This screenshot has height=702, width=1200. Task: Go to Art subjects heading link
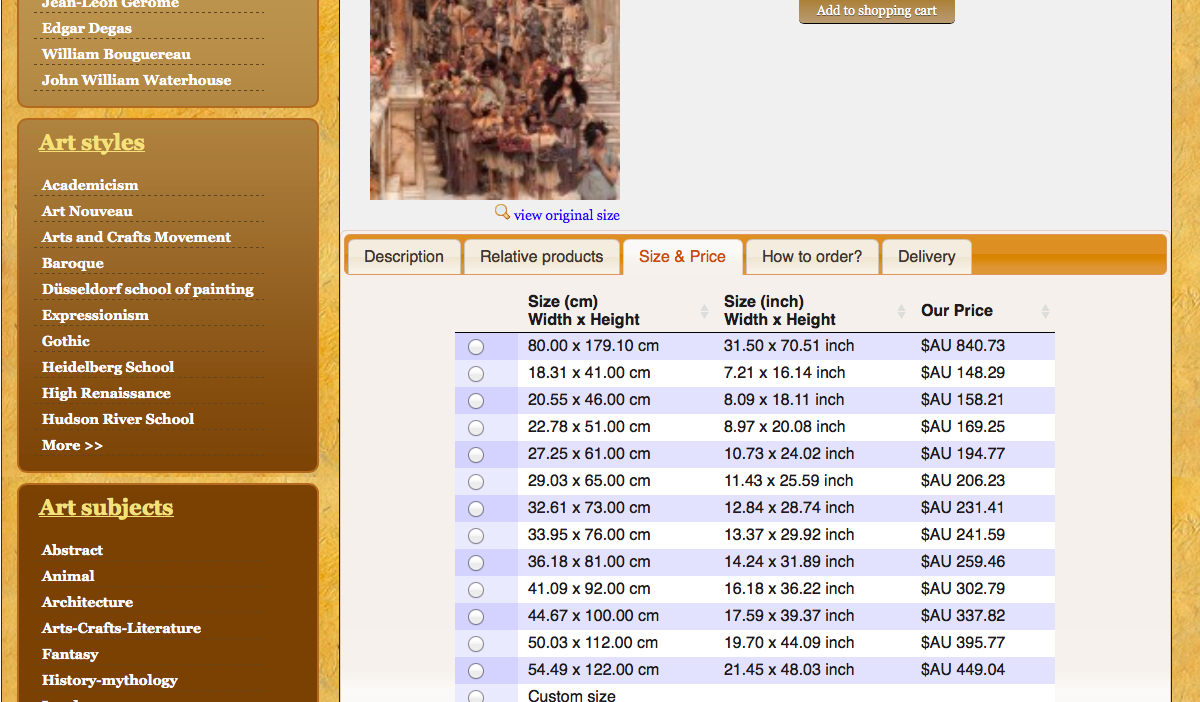(106, 508)
